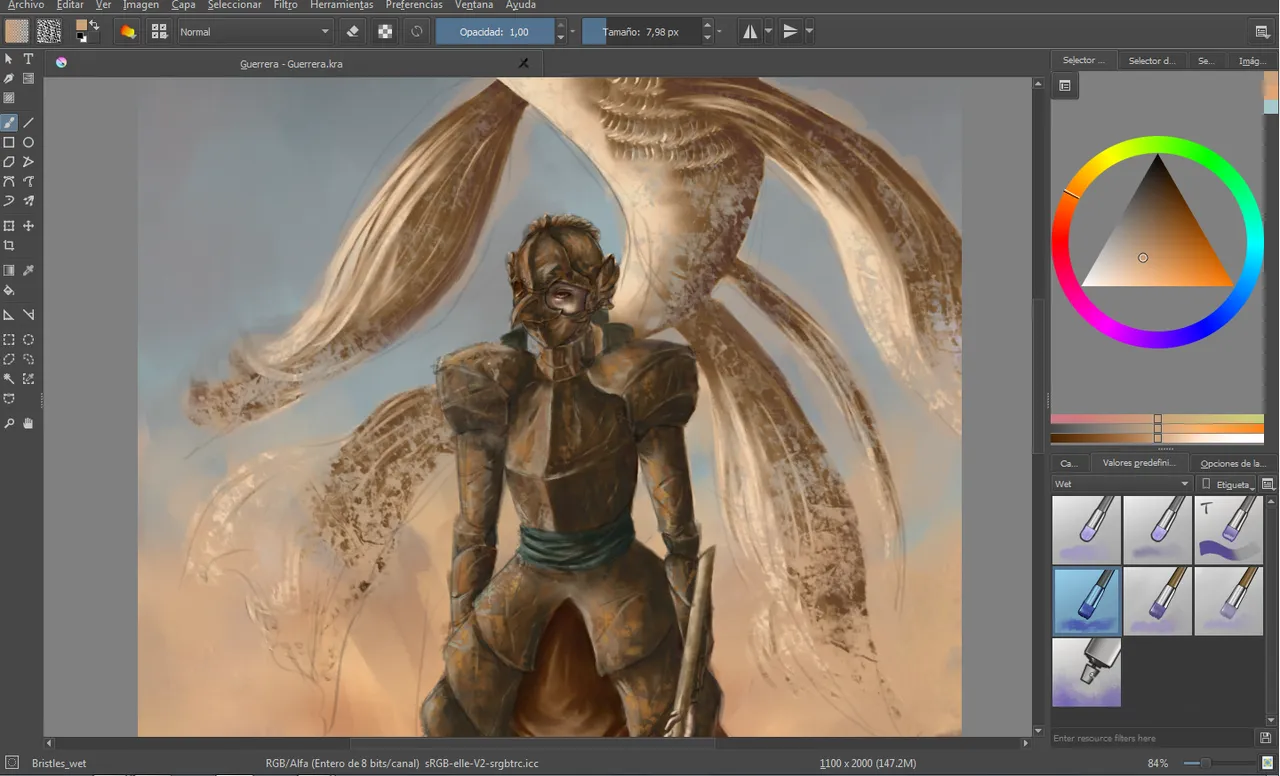
Task: Select the Pan hand tool
Action: pyautogui.click(x=29, y=424)
